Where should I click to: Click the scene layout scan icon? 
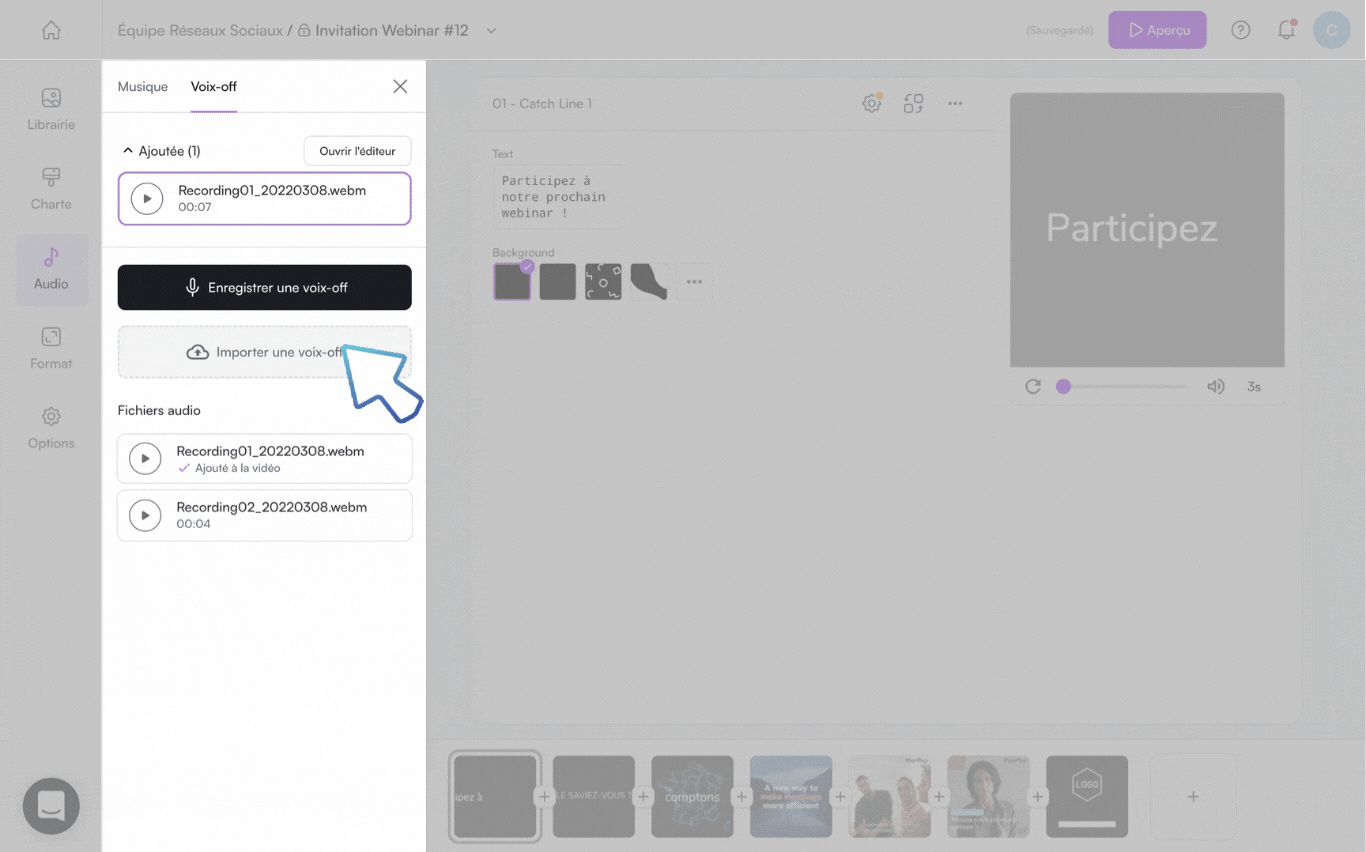coord(913,103)
